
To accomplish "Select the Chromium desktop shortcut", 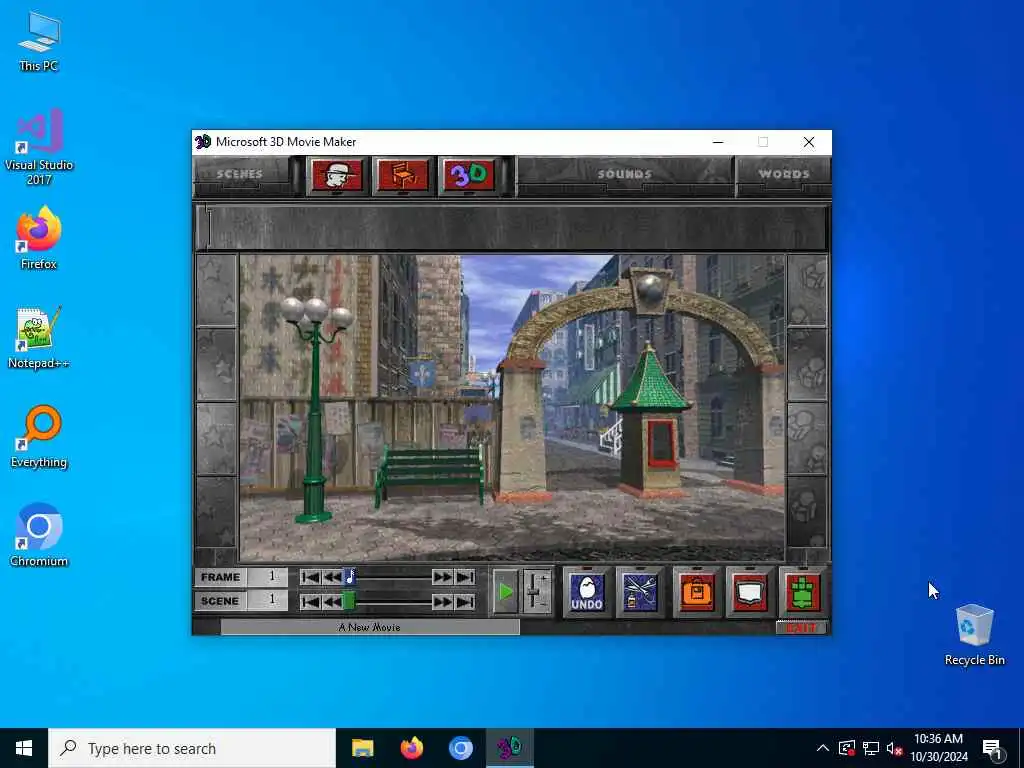I will click(x=39, y=535).
